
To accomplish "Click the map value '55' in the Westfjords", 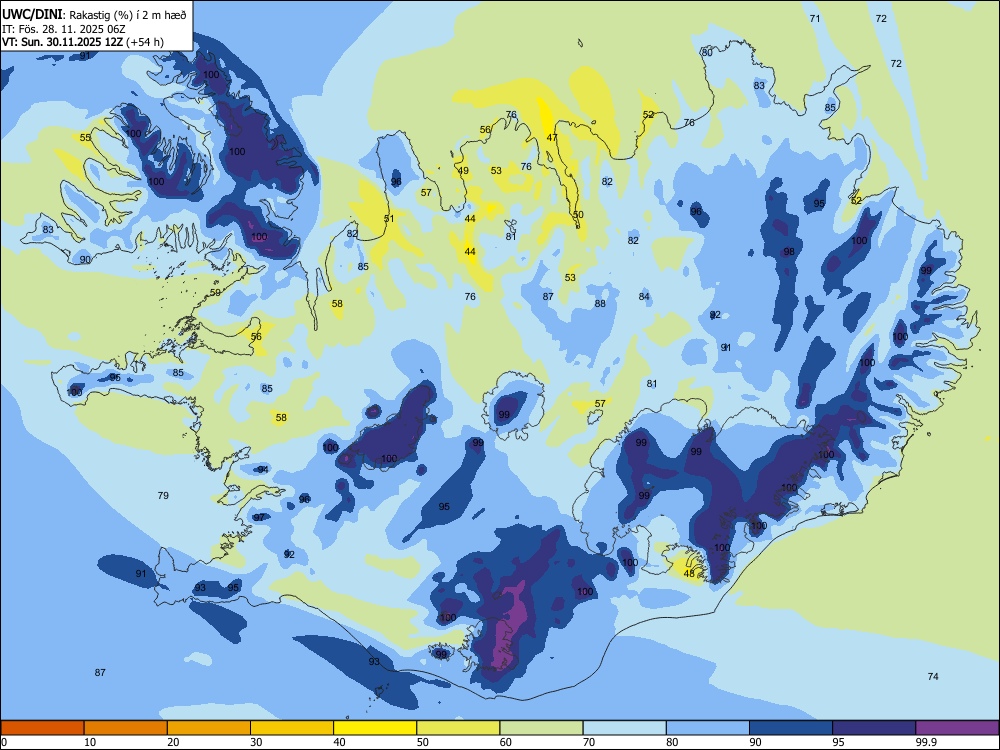I will tap(85, 137).
